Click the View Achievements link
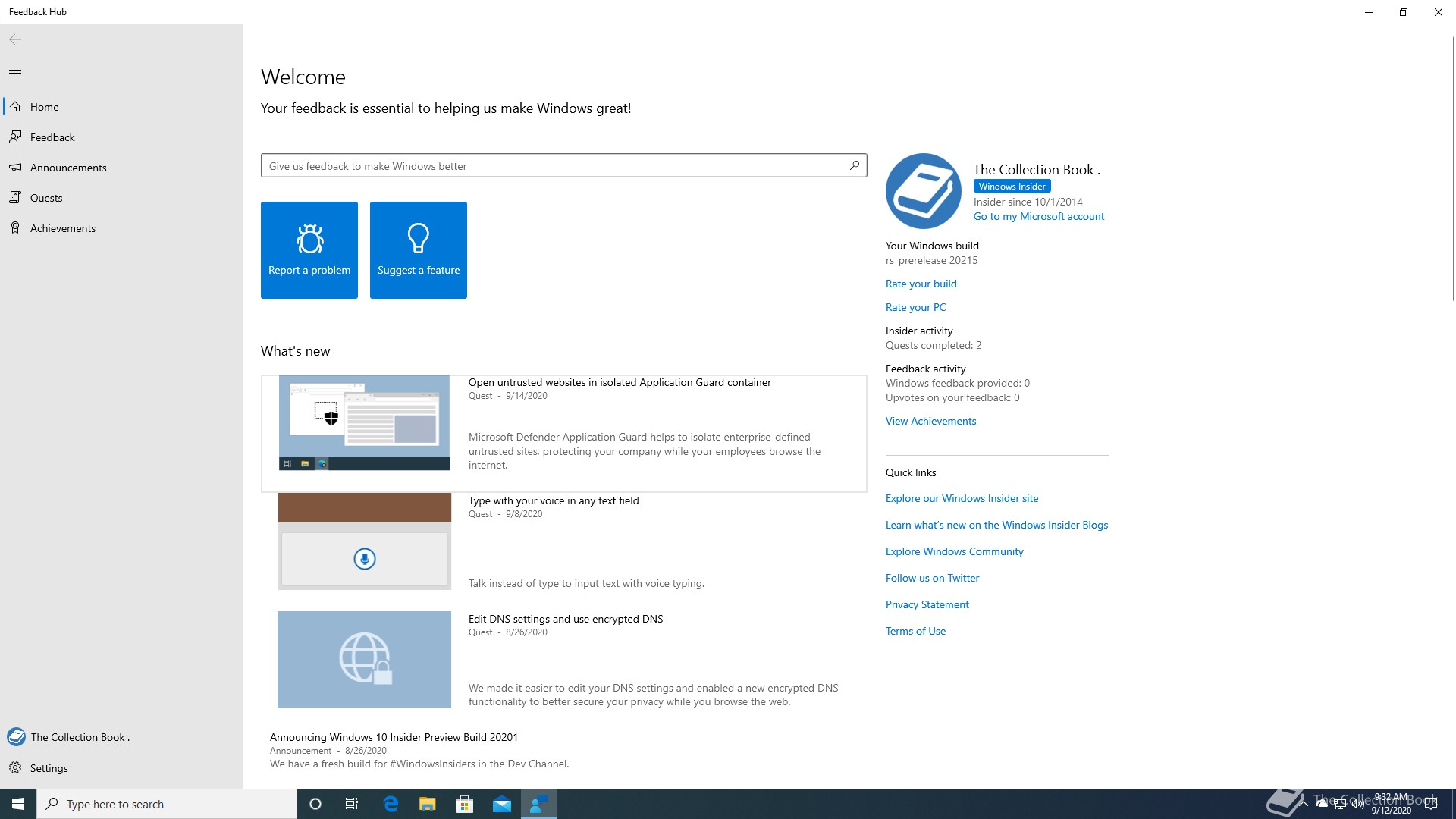The width and height of the screenshot is (1456, 819). pos(930,421)
